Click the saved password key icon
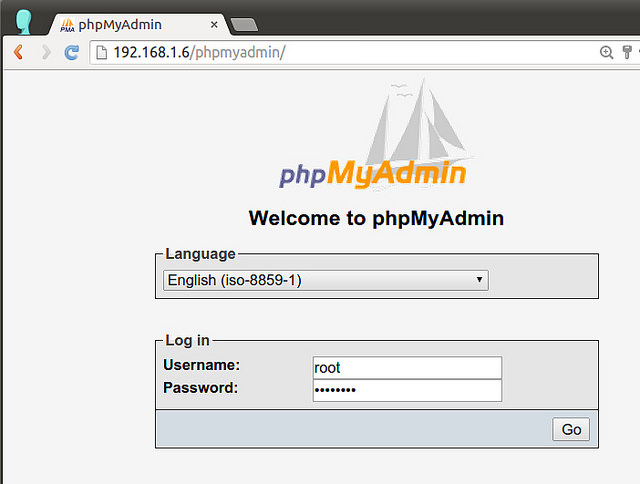Screen dimensions: 640x484 [x=628, y=52]
